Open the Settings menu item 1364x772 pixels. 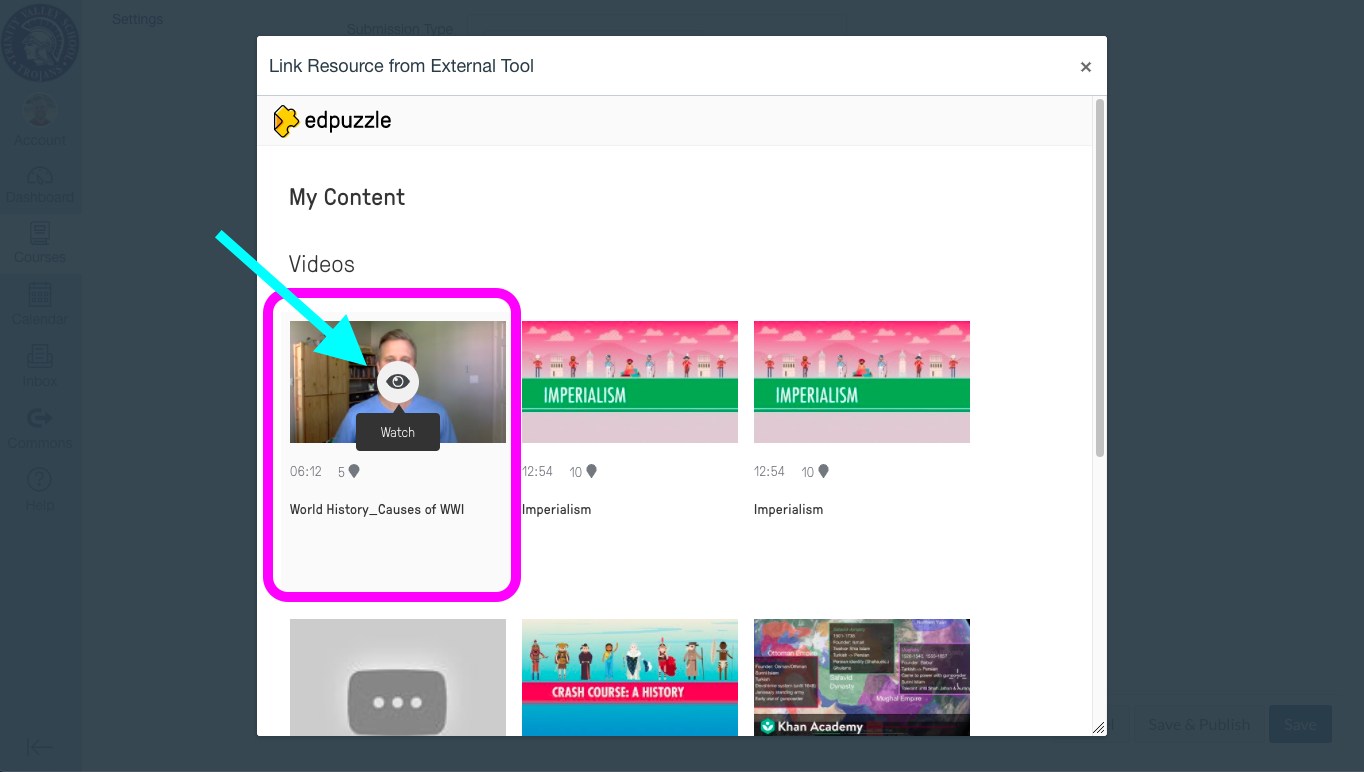(137, 18)
